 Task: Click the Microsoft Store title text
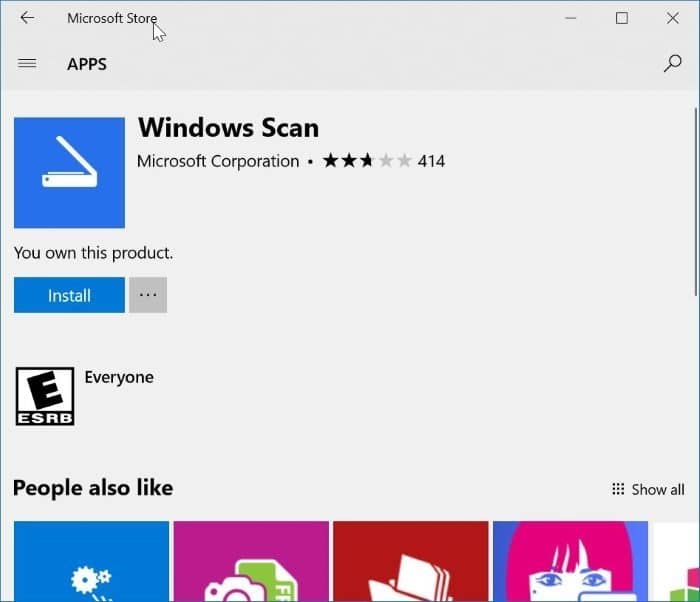point(112,18)
